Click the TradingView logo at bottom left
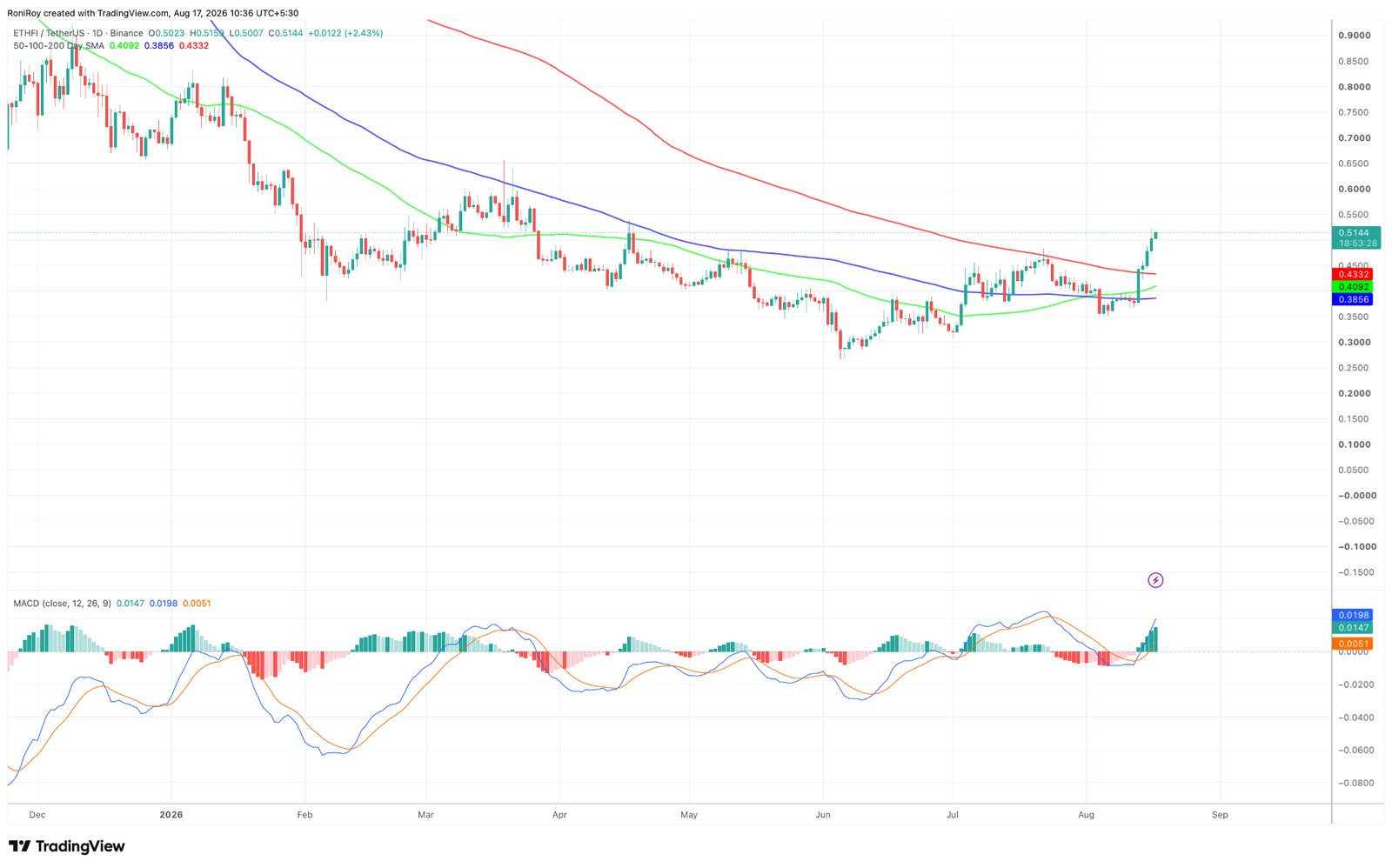 point(67,846)
